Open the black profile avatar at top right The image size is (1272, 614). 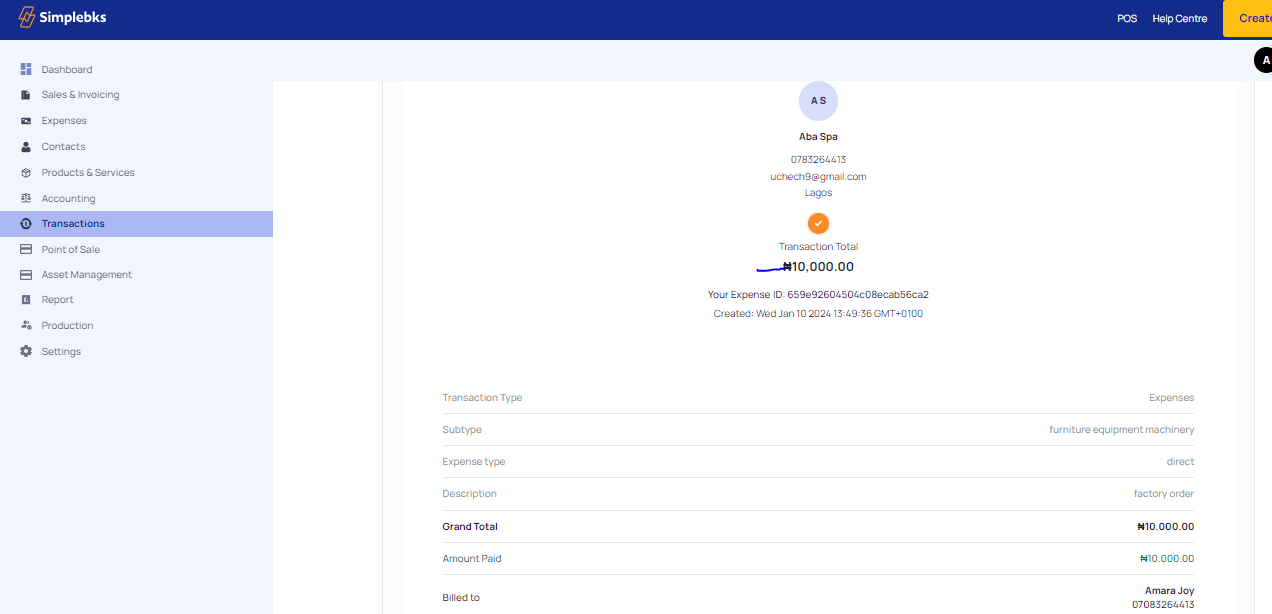(x=1264, y=61)
